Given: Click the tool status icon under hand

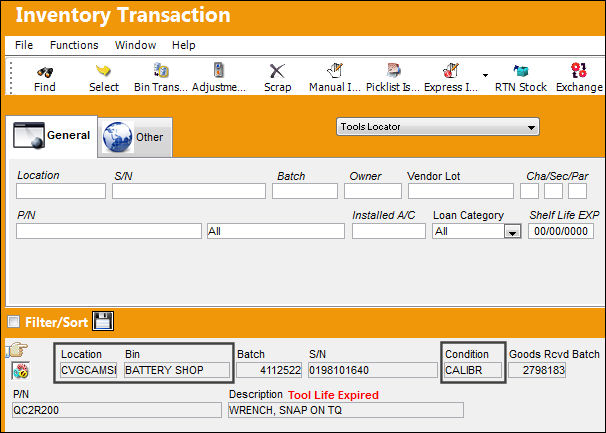Looking at the screenshot, I should [x=20, y=371].
